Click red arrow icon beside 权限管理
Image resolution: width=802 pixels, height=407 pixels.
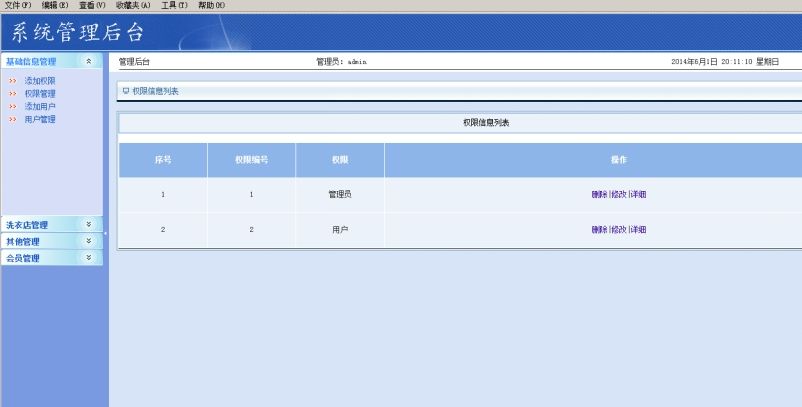coord(13,94)
